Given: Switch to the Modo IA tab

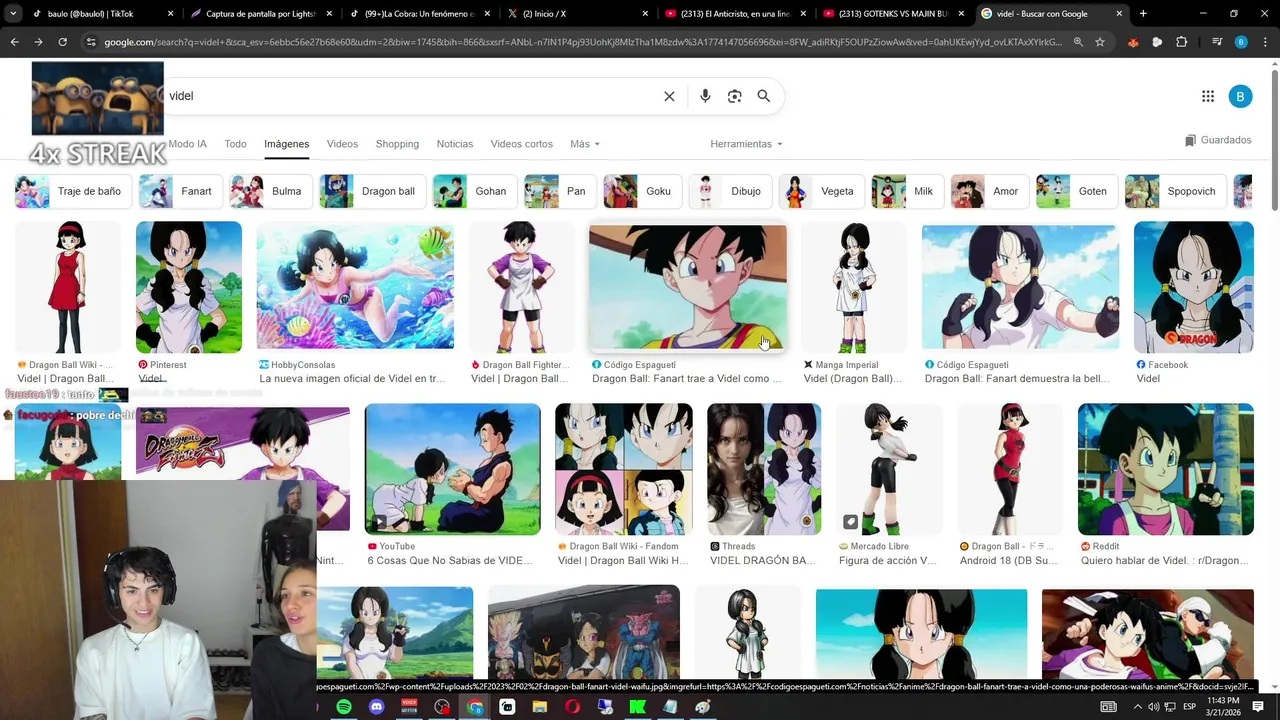Looking at the screenshot, I should [x=188, y=144].
